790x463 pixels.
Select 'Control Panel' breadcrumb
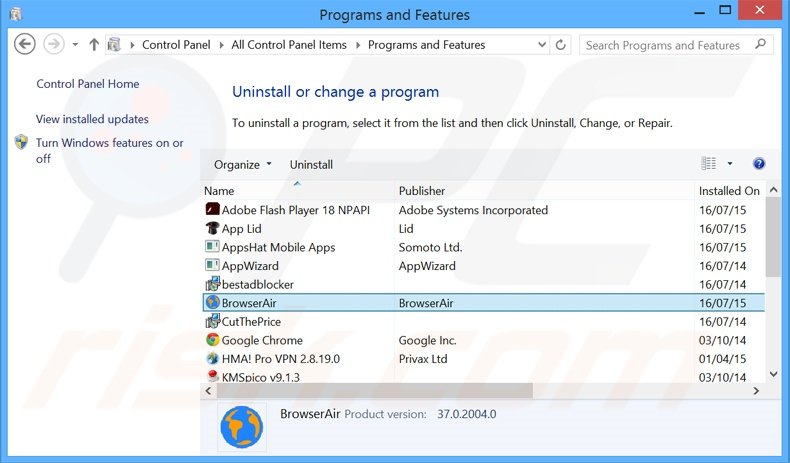[176, 45]
